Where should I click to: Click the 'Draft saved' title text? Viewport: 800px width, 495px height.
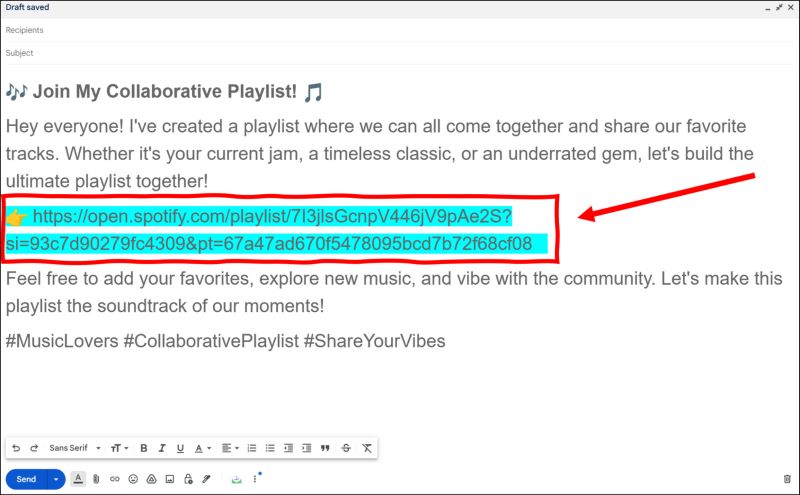[x=28, y=7]
